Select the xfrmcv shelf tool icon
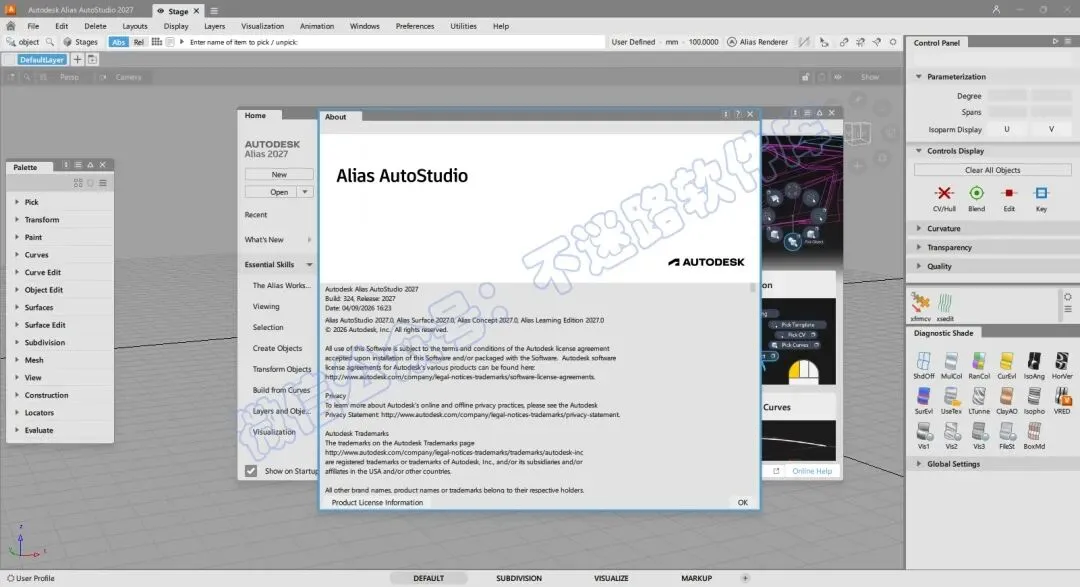This screenshot has height=587, width=1080. (920, 302)
